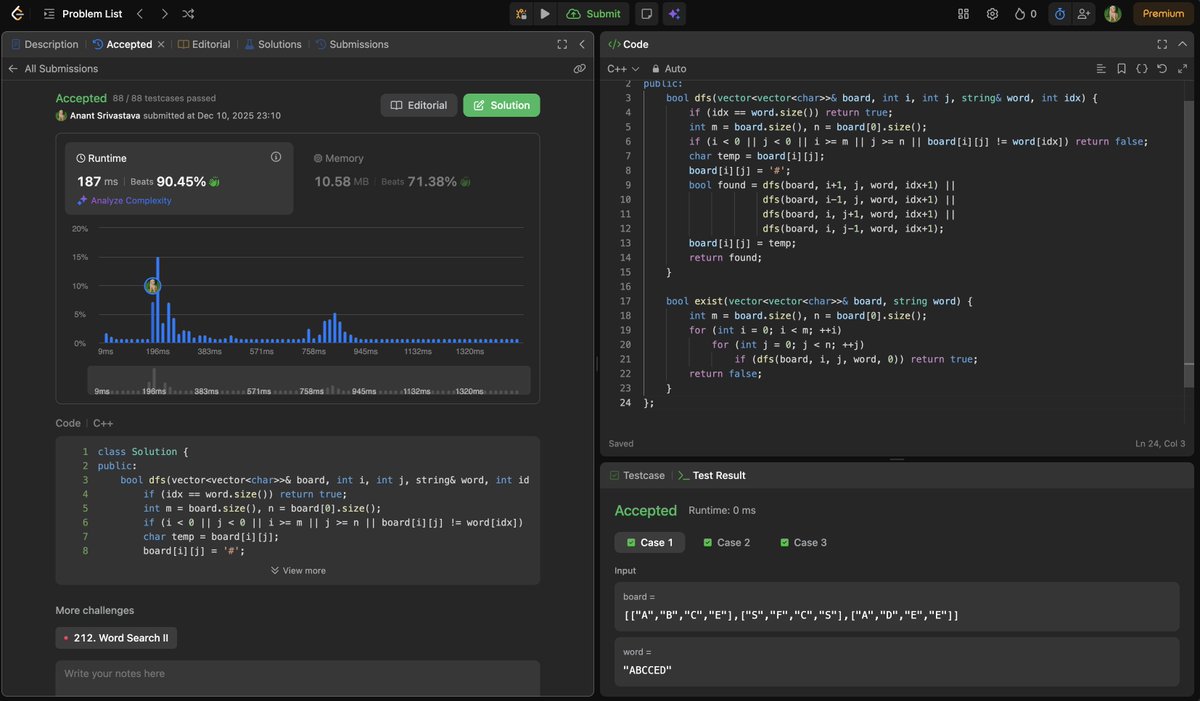Click the Ln 24, Col 3 status

point(1160,443)
